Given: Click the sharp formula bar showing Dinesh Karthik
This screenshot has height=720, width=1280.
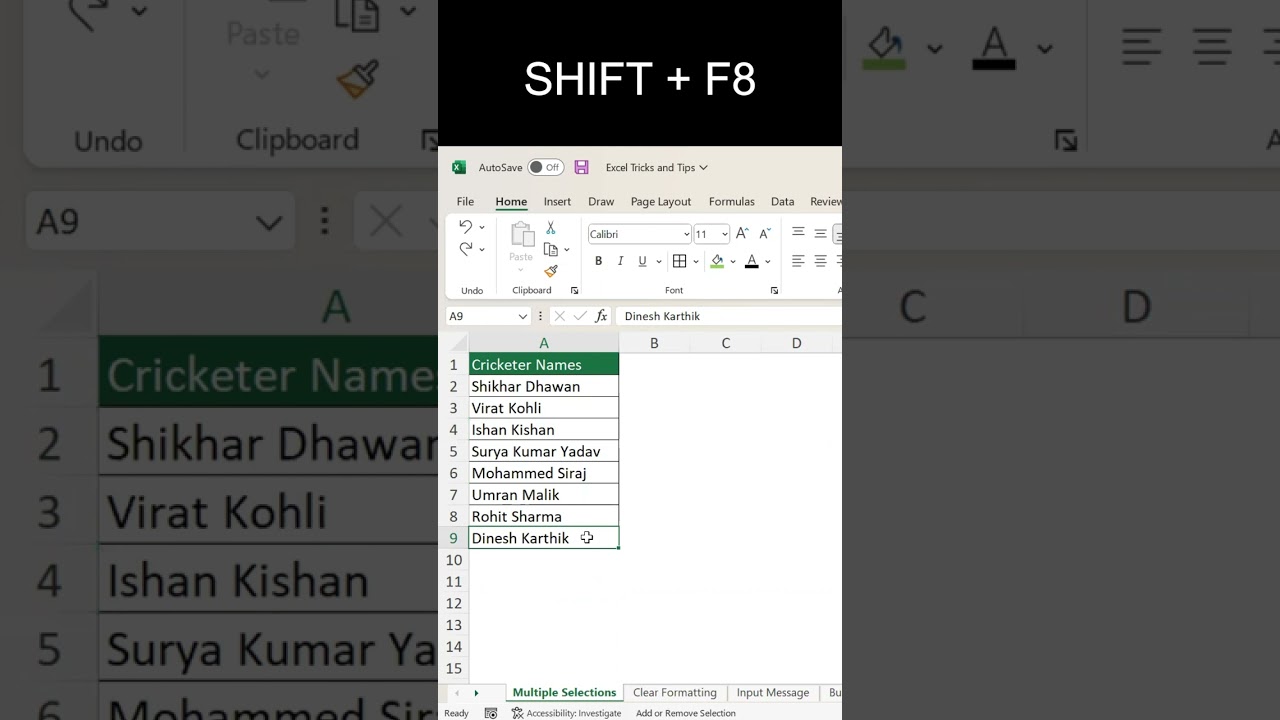Looking at the screenshot, I should click(729, 316).
